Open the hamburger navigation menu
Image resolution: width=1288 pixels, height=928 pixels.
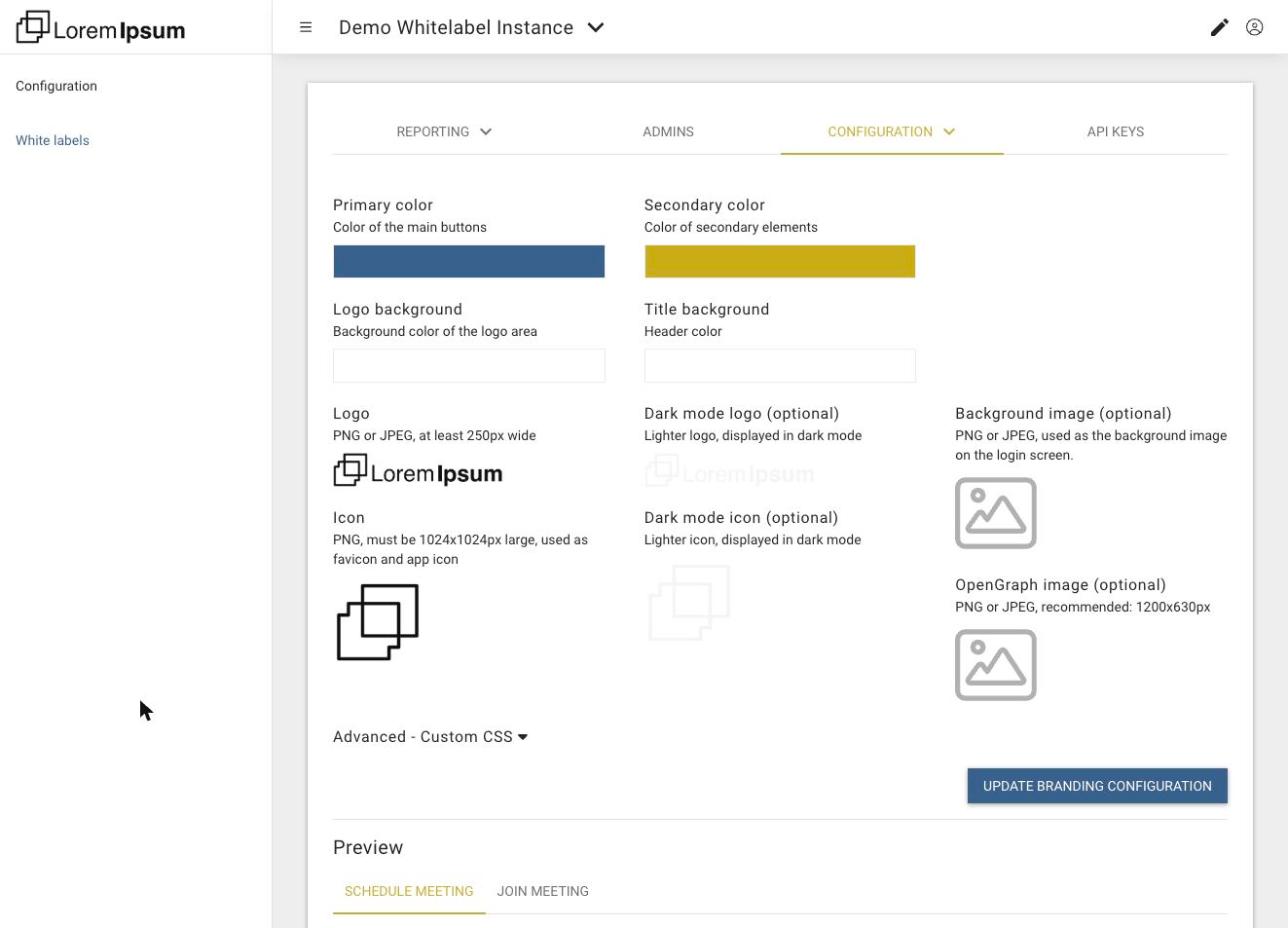[306, 28]
